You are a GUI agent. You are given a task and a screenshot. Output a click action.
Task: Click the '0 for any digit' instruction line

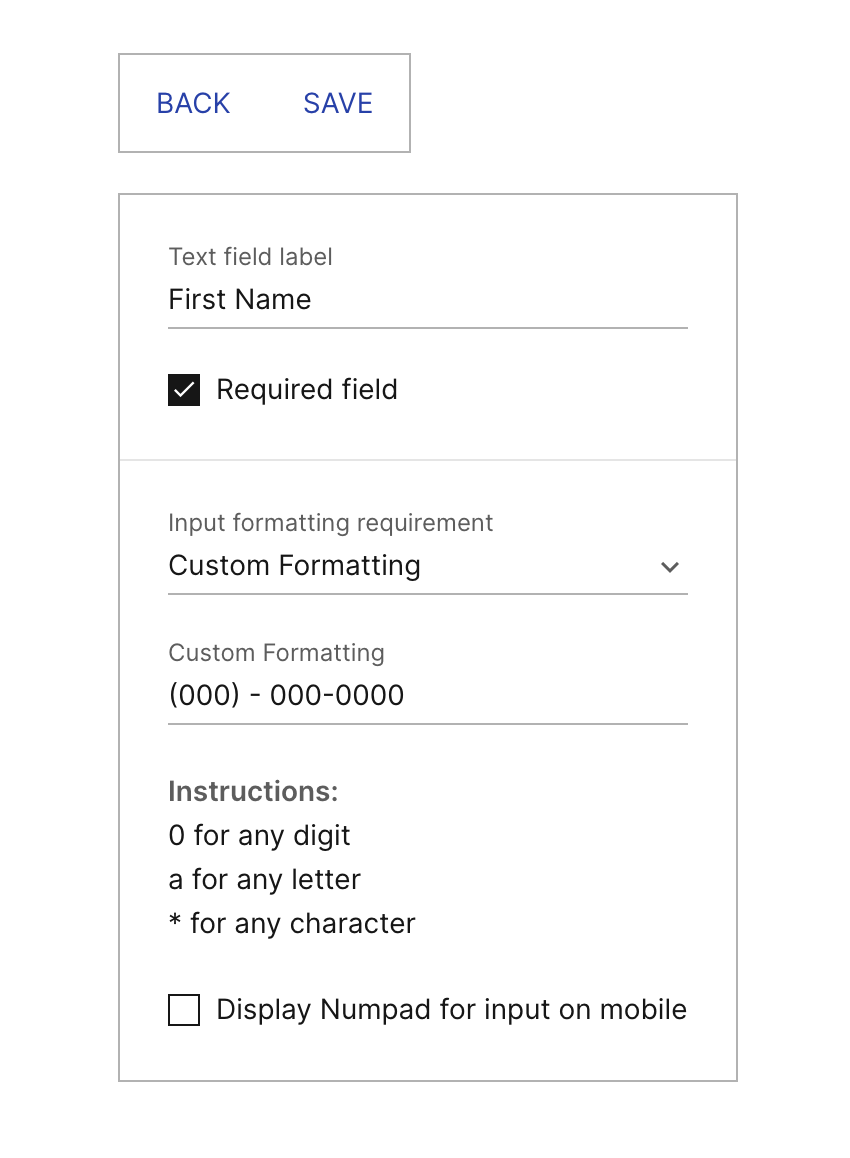click(259, 835)
